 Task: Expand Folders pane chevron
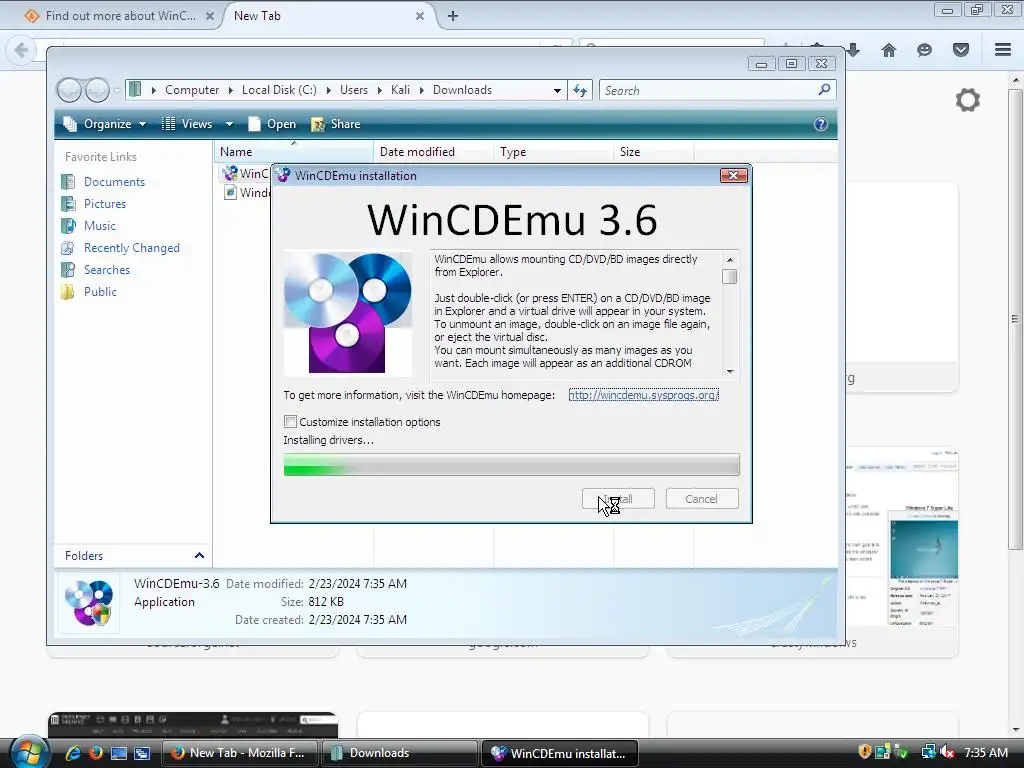[x=199, y=555]
